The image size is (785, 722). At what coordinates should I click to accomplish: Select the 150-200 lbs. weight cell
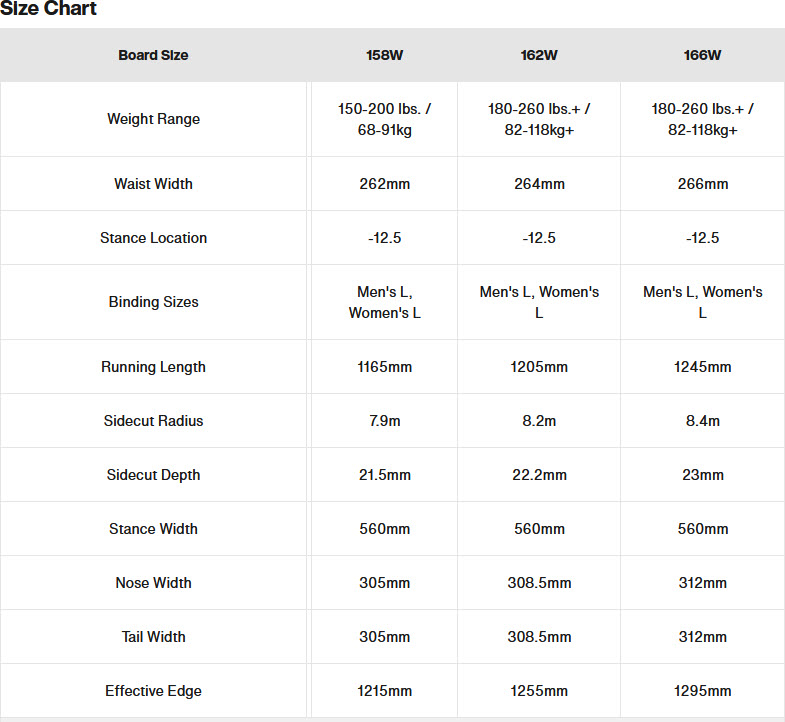[384, 119]
